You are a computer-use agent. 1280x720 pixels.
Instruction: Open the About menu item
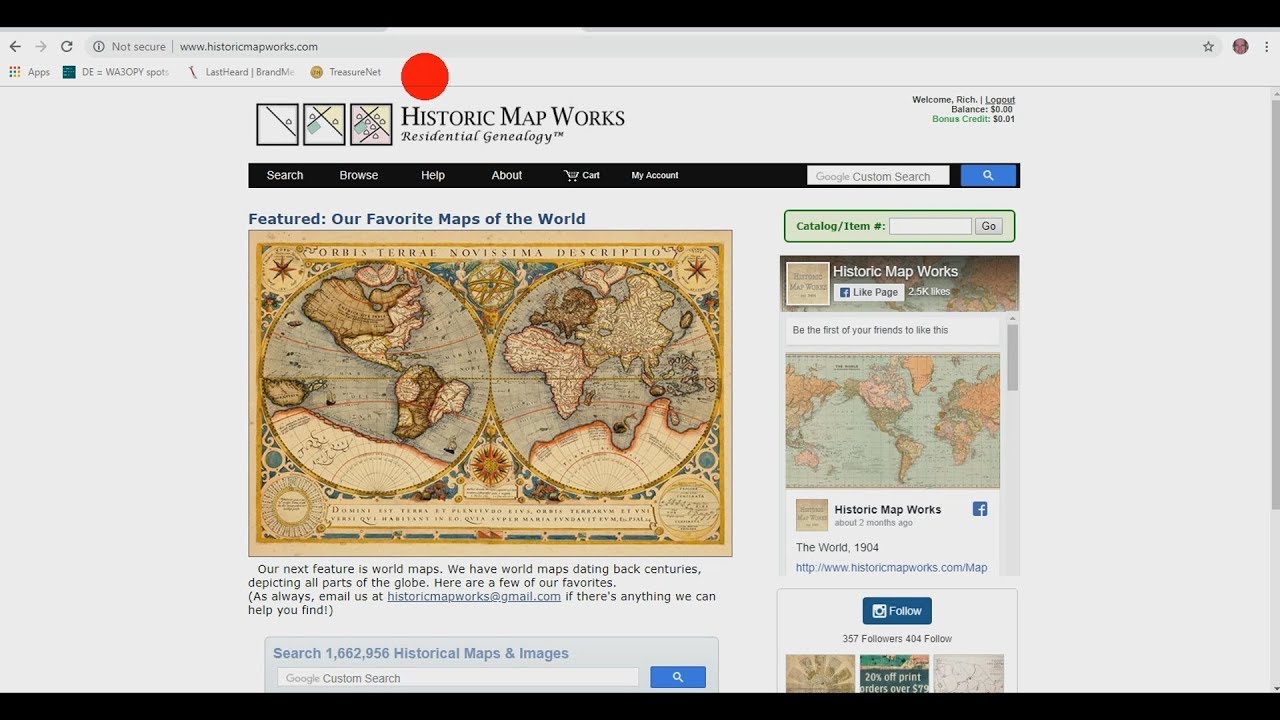pos(507,175)
